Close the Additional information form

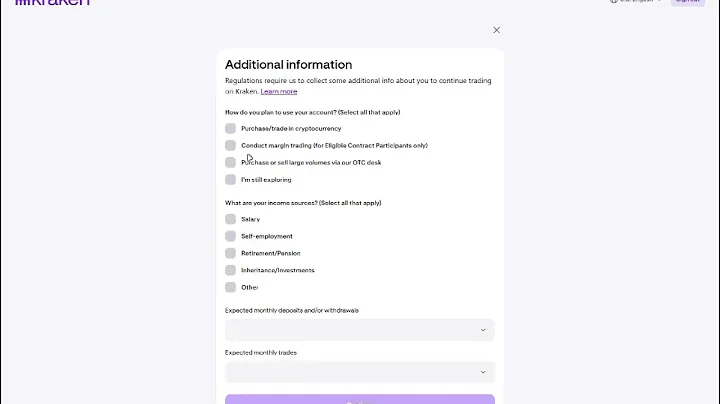click(496, 30)
